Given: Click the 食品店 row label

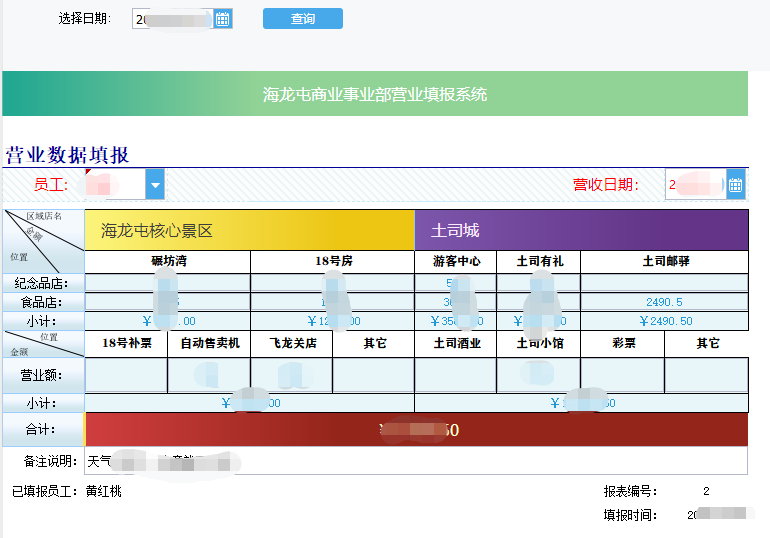Looking at the screenshot, I should [42, 302].
